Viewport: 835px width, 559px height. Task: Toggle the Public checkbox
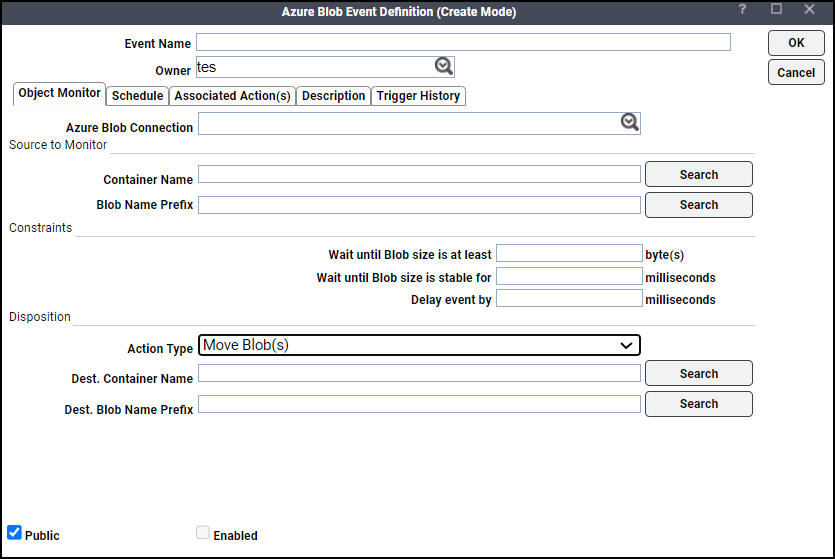(x=14, y=532)
